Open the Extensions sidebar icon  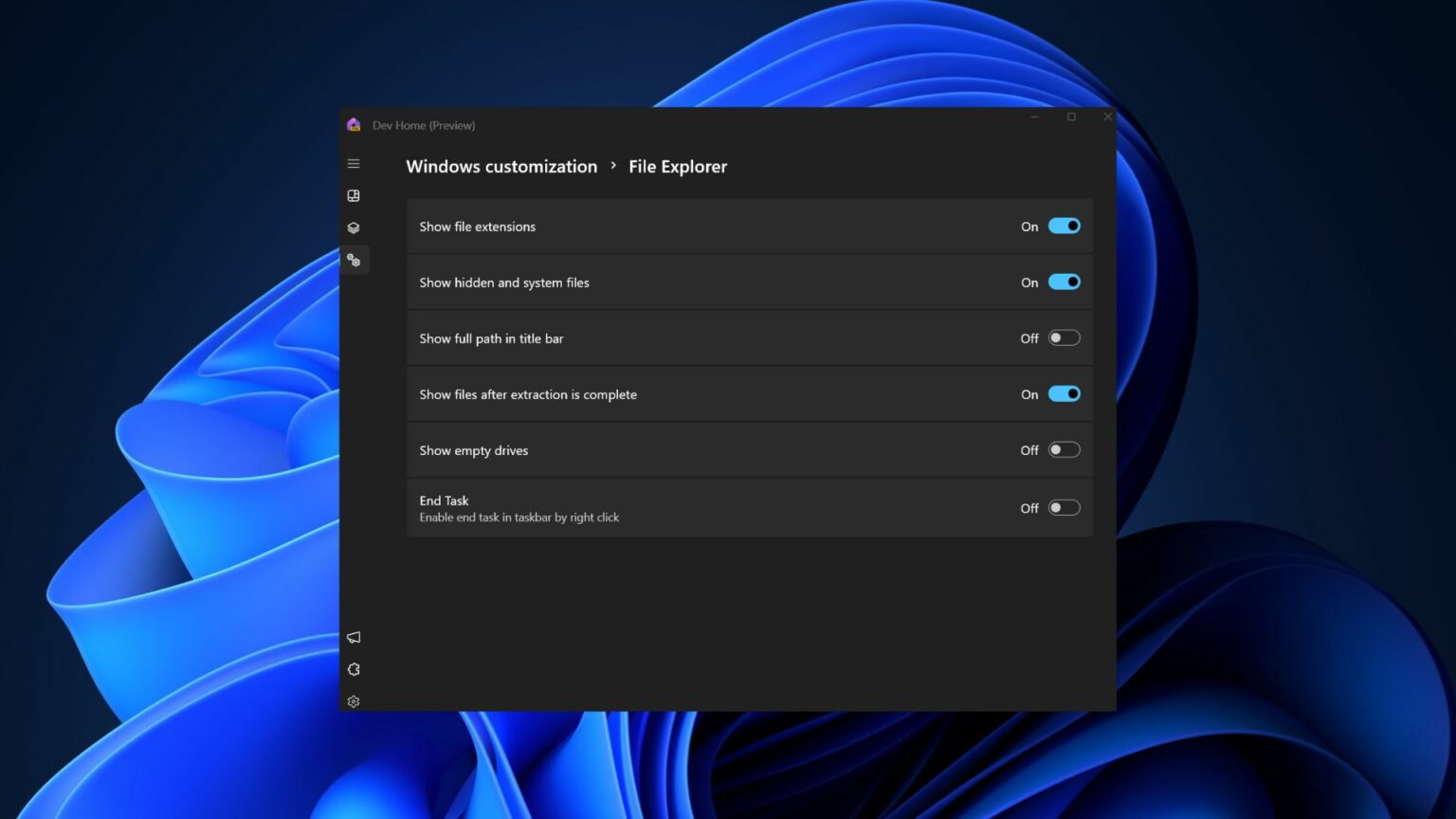[354, 669]
